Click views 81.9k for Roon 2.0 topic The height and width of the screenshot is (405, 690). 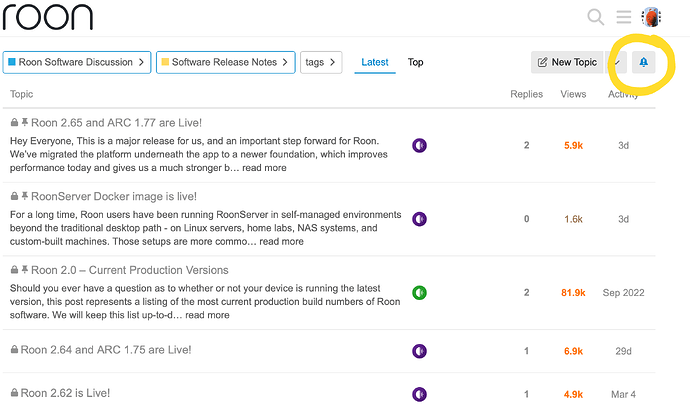573,292
